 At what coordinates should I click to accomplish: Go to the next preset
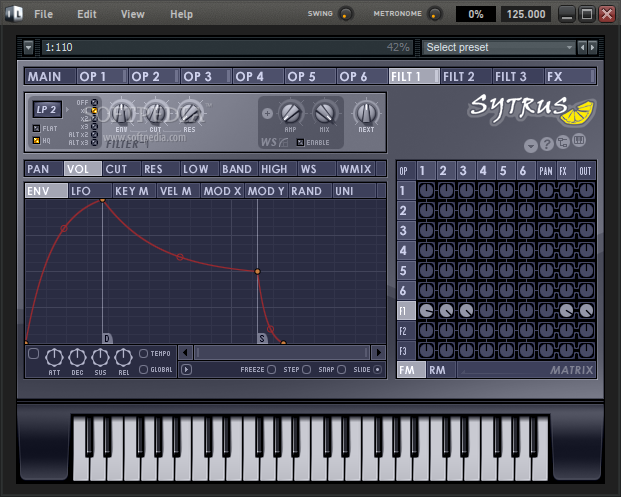point(592,48)
